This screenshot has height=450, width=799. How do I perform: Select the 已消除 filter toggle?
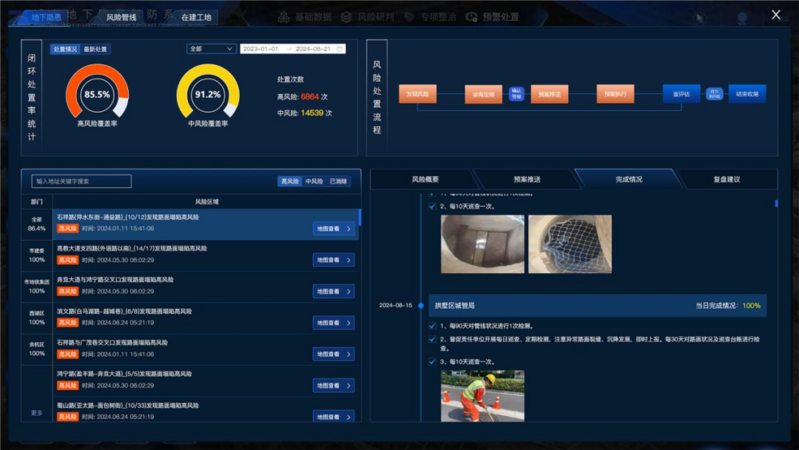(x=339, y=181)
